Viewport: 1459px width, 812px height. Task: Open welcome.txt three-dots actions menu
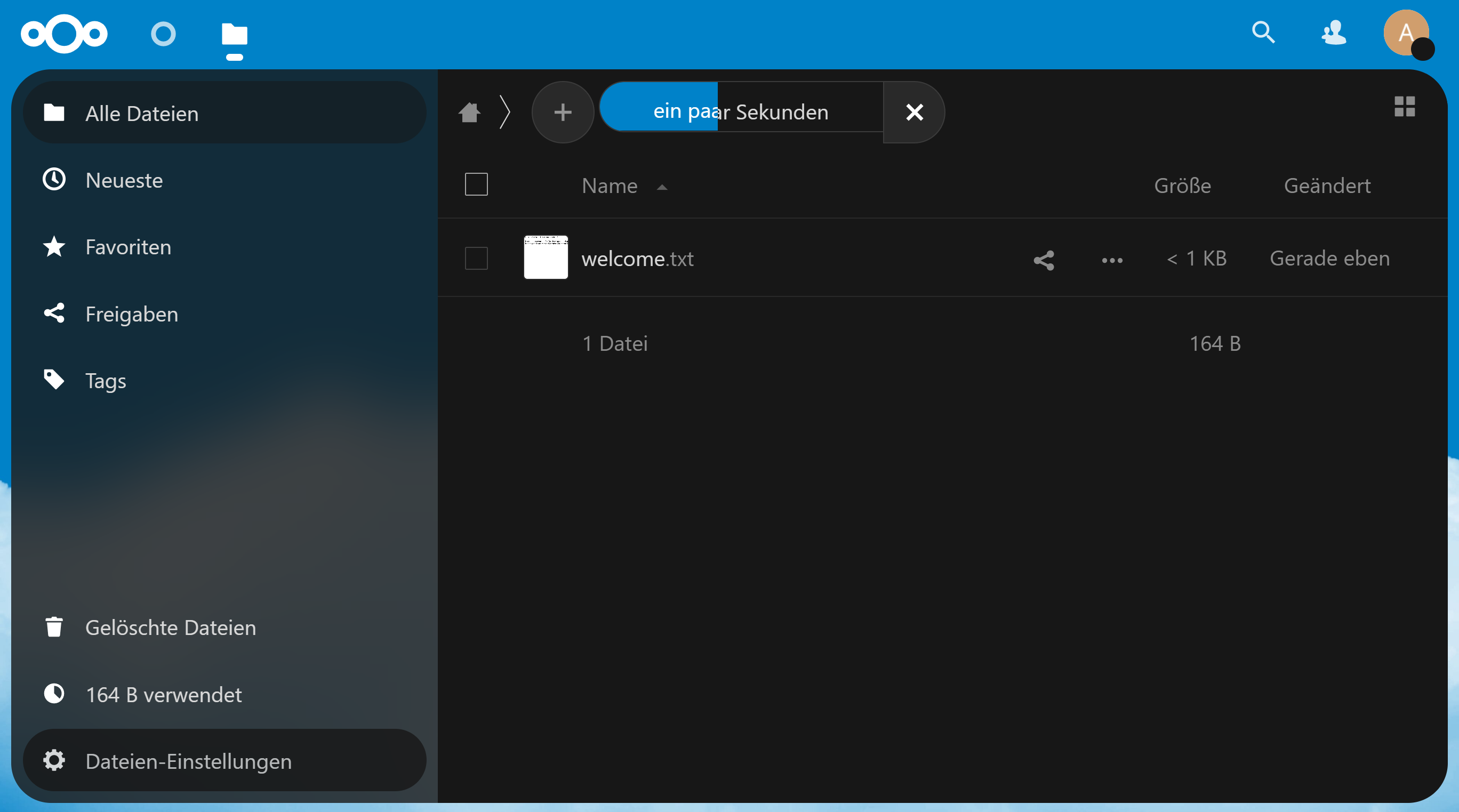click(1112, 260)
